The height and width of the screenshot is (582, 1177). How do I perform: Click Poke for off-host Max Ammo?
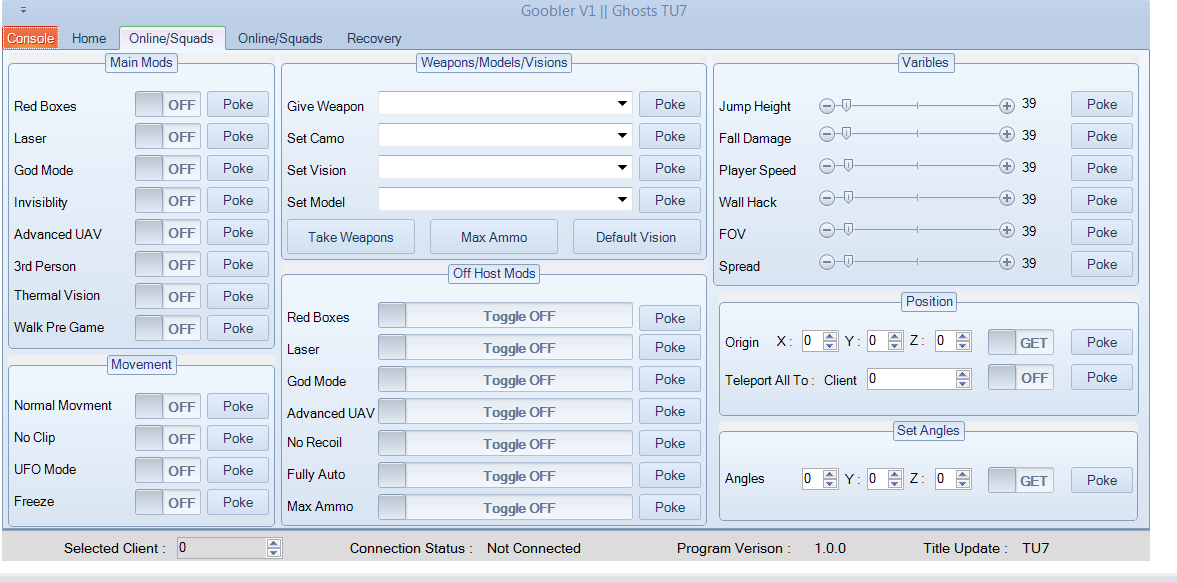point(670,507)
